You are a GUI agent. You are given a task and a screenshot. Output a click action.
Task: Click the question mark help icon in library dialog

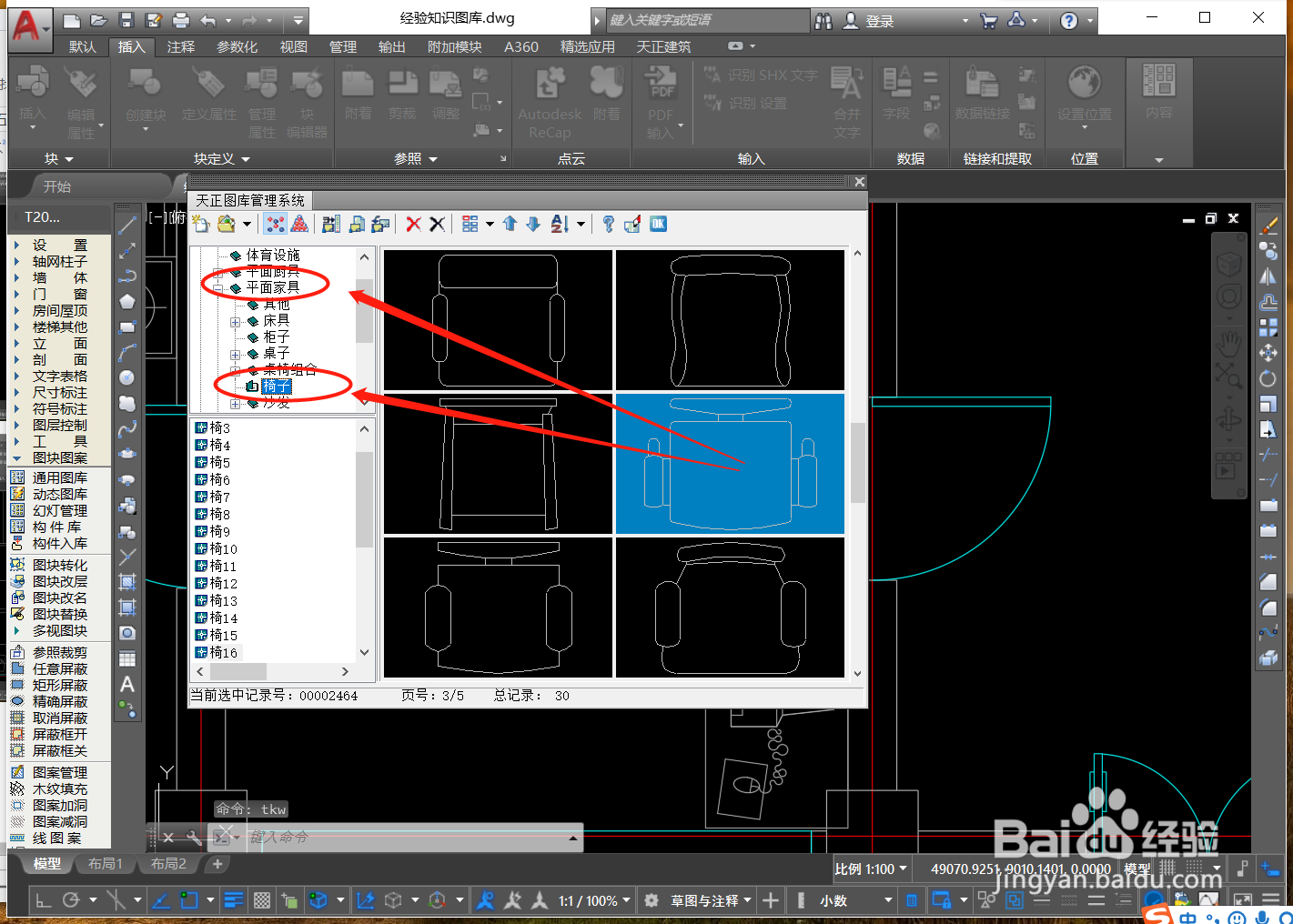point(608,224)
